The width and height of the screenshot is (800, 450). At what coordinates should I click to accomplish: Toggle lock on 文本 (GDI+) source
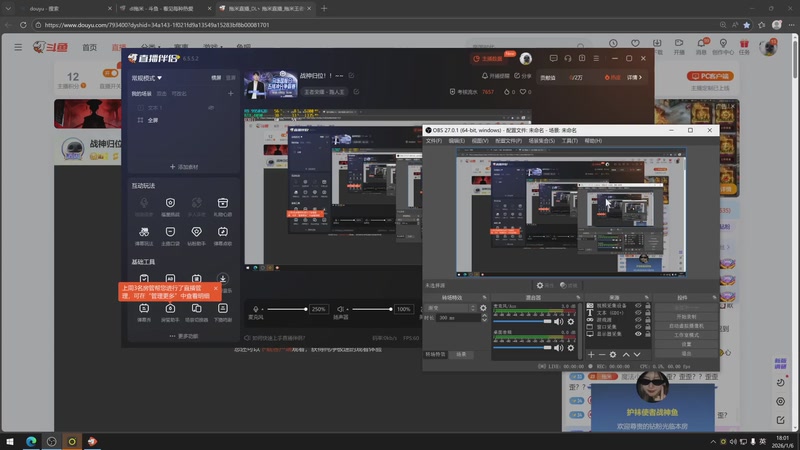tap(647, 313)
